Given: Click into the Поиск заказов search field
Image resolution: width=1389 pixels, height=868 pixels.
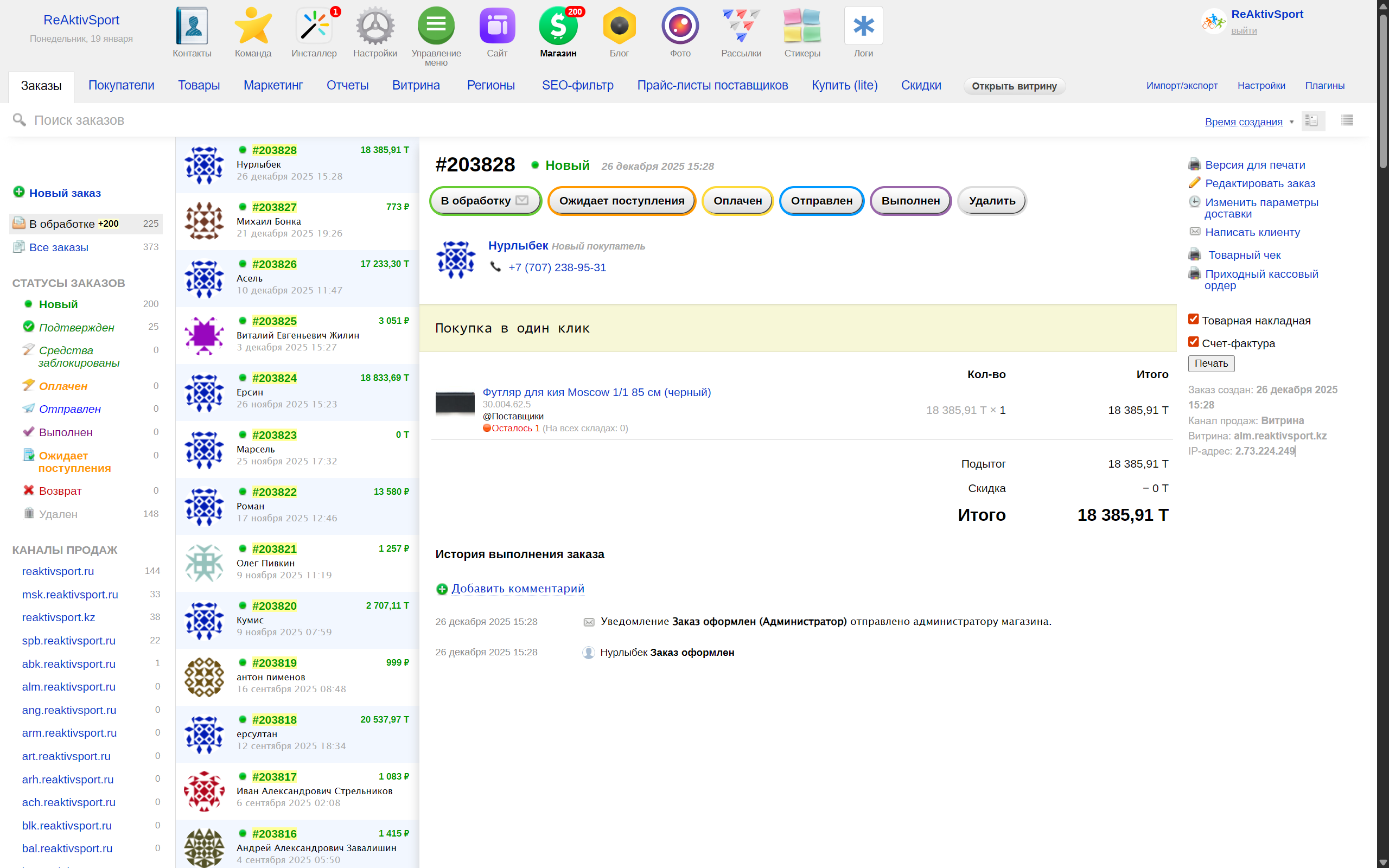Looking at the screenshot, I should (345, 120).
